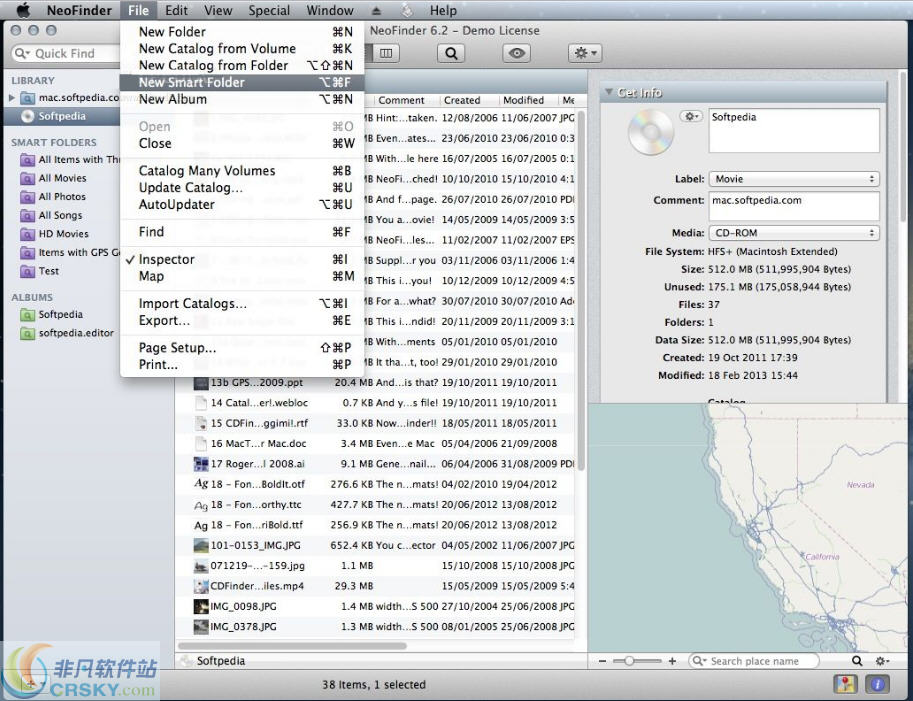
Task: Open the NeoFinder application menu
Action: (79, 10)
